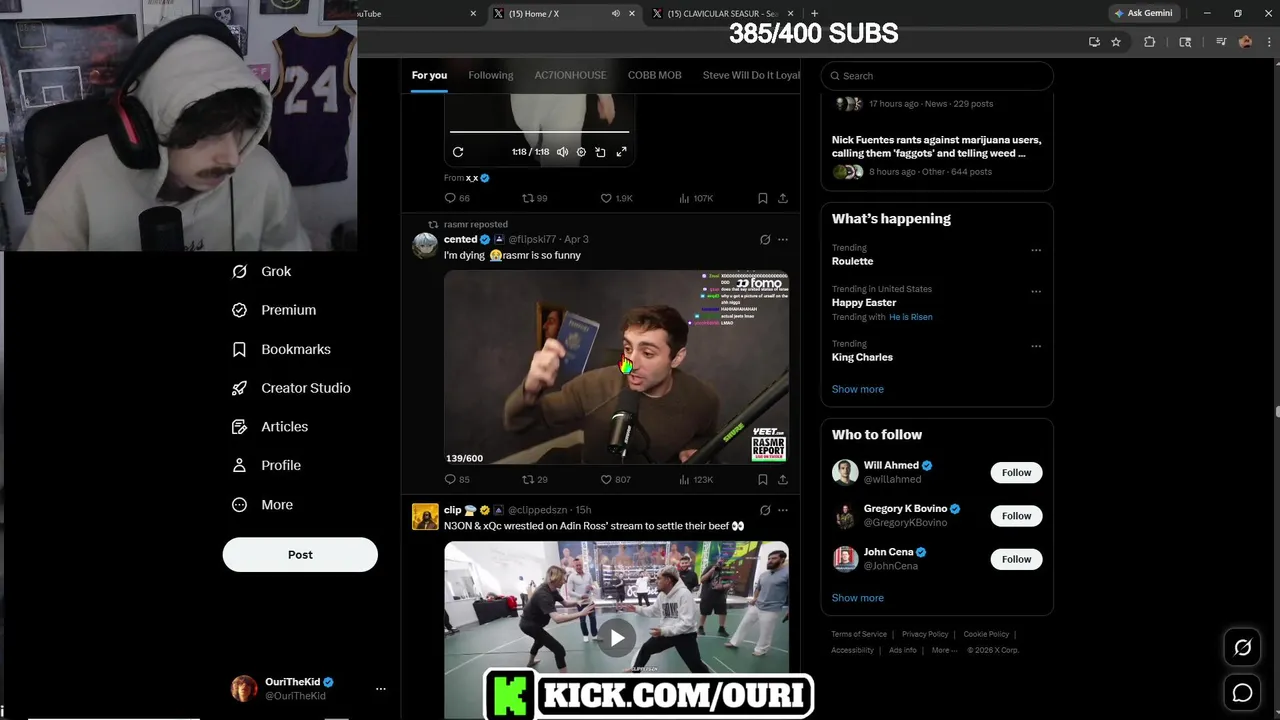Image resolution: width=1280 pixels, height=720 pixels.
Task: Follow Gregory K Bovino
Action: tap(1016, 516)
